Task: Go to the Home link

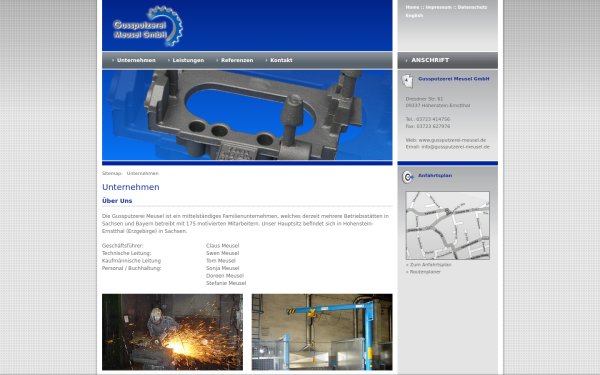Action: point(412,7)
